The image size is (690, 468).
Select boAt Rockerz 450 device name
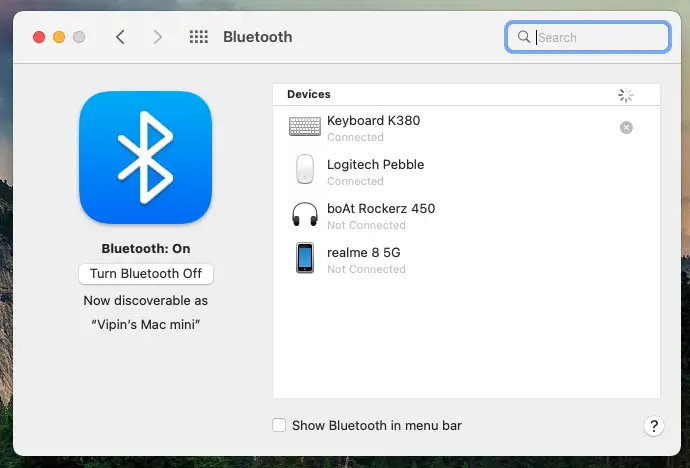click(x=381, y=208)
